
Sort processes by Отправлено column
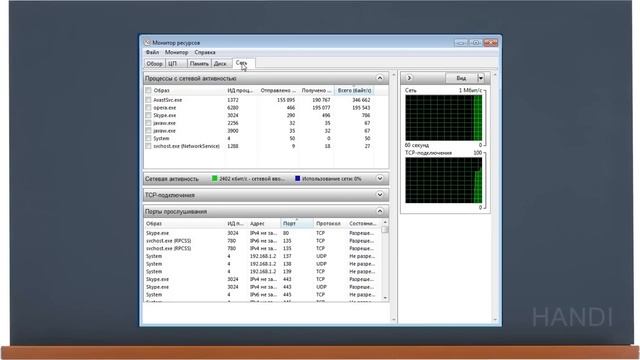tap(278, 90)
